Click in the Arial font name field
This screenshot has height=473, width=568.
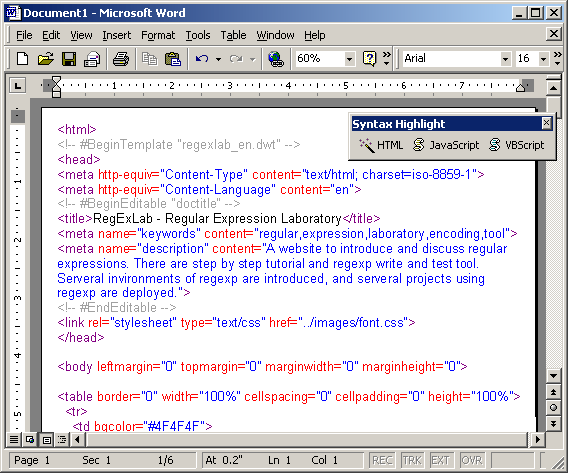click(x=451, y=59)
